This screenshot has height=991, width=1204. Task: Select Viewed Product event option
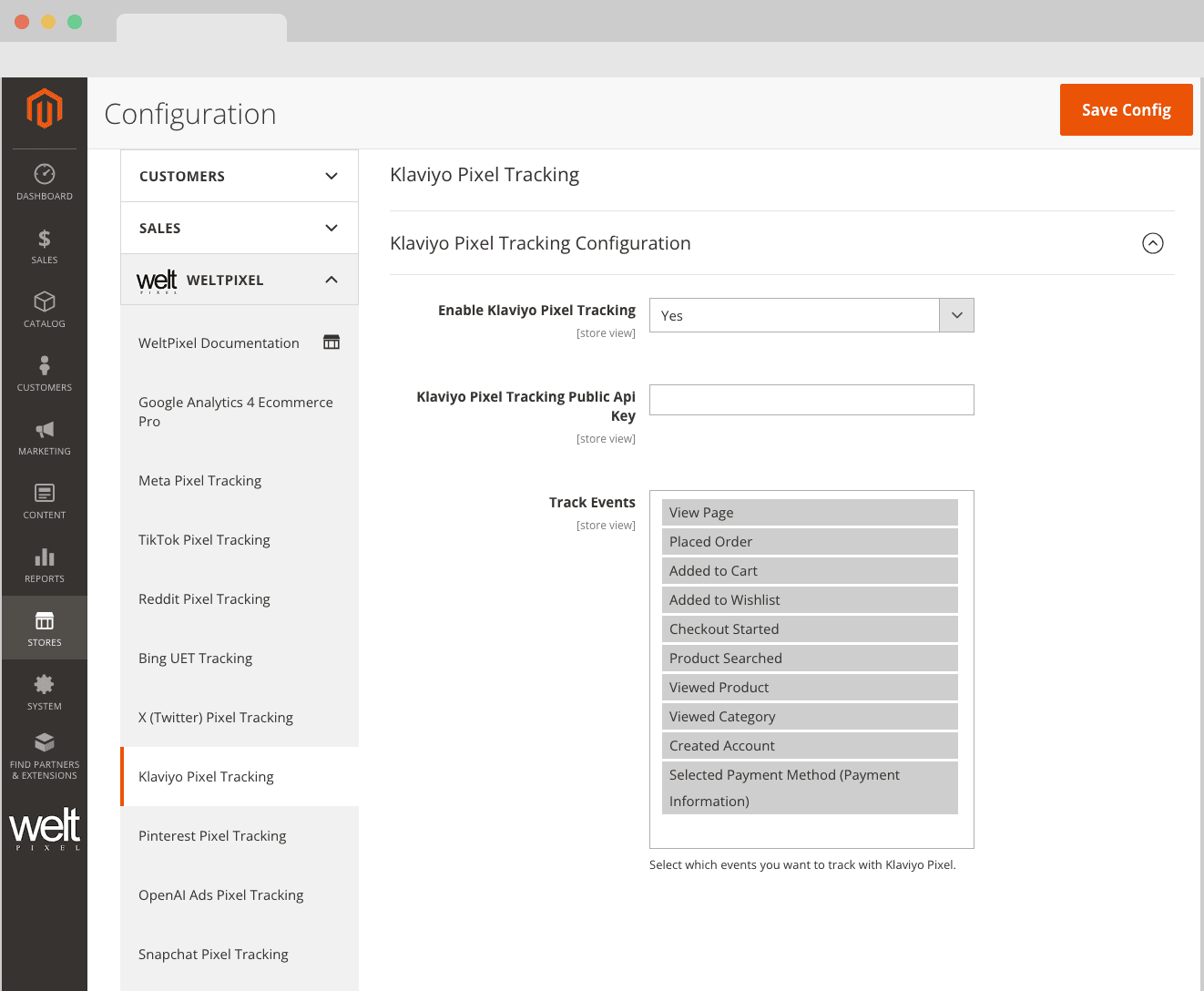[810, 688]
